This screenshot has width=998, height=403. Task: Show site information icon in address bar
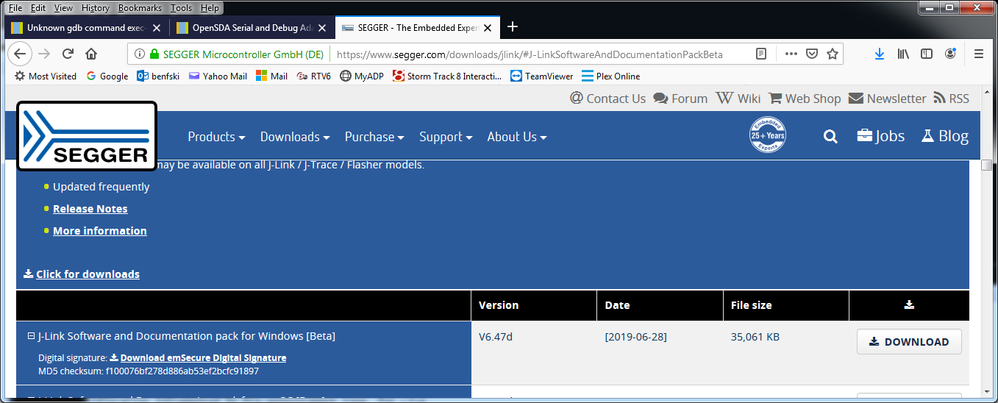(139, 54)
